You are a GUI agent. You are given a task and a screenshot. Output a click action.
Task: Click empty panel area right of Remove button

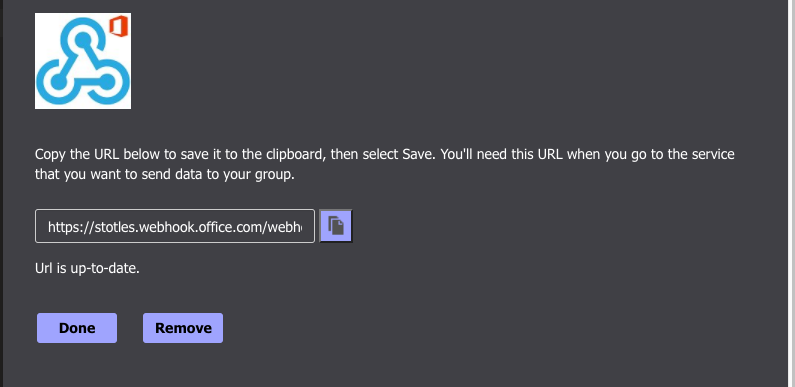456,328
